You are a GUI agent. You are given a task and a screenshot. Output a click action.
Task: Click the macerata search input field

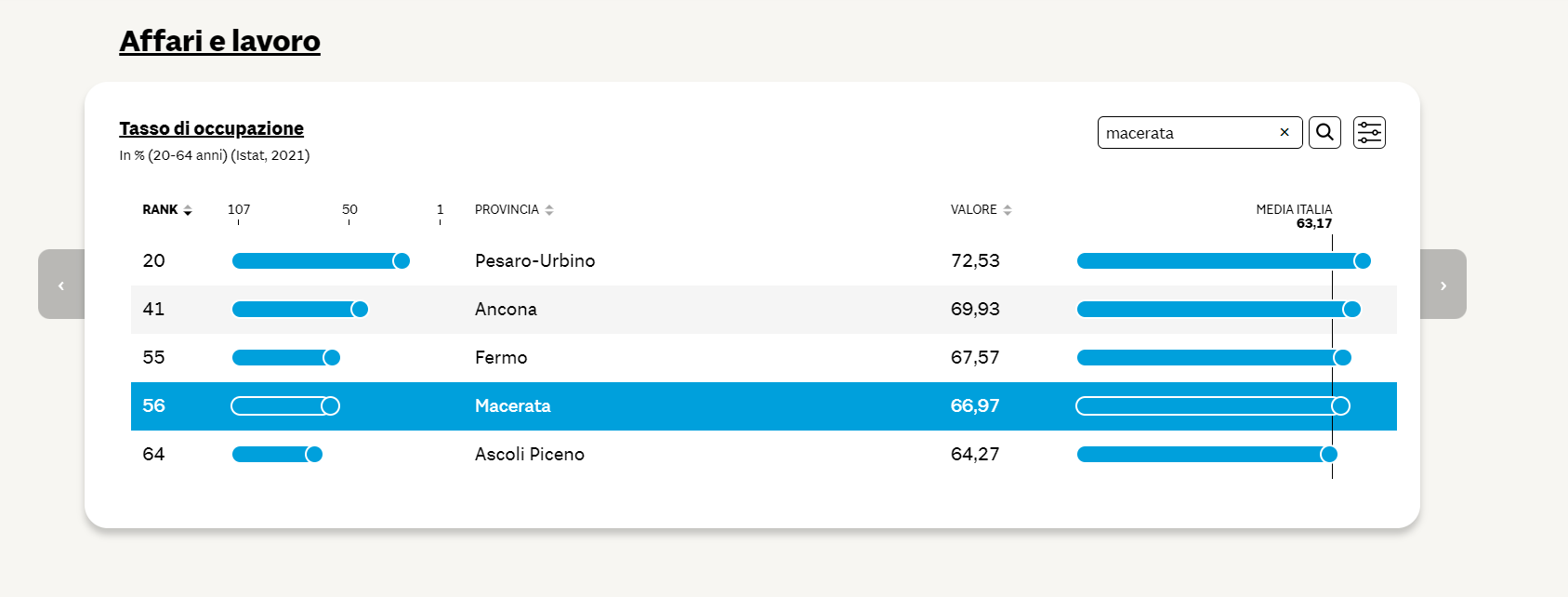coord(1190,133)
